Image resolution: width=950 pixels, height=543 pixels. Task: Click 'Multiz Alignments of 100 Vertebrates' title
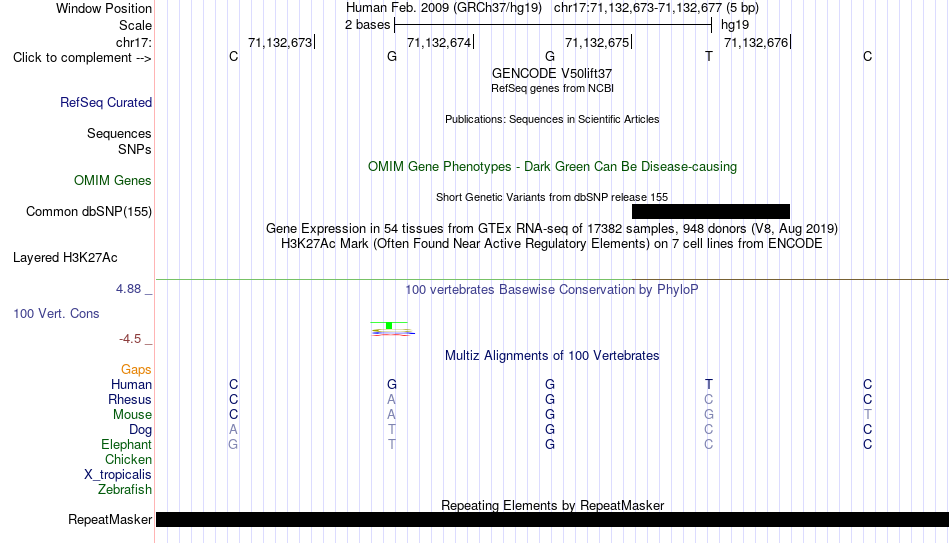pos(552,356)
